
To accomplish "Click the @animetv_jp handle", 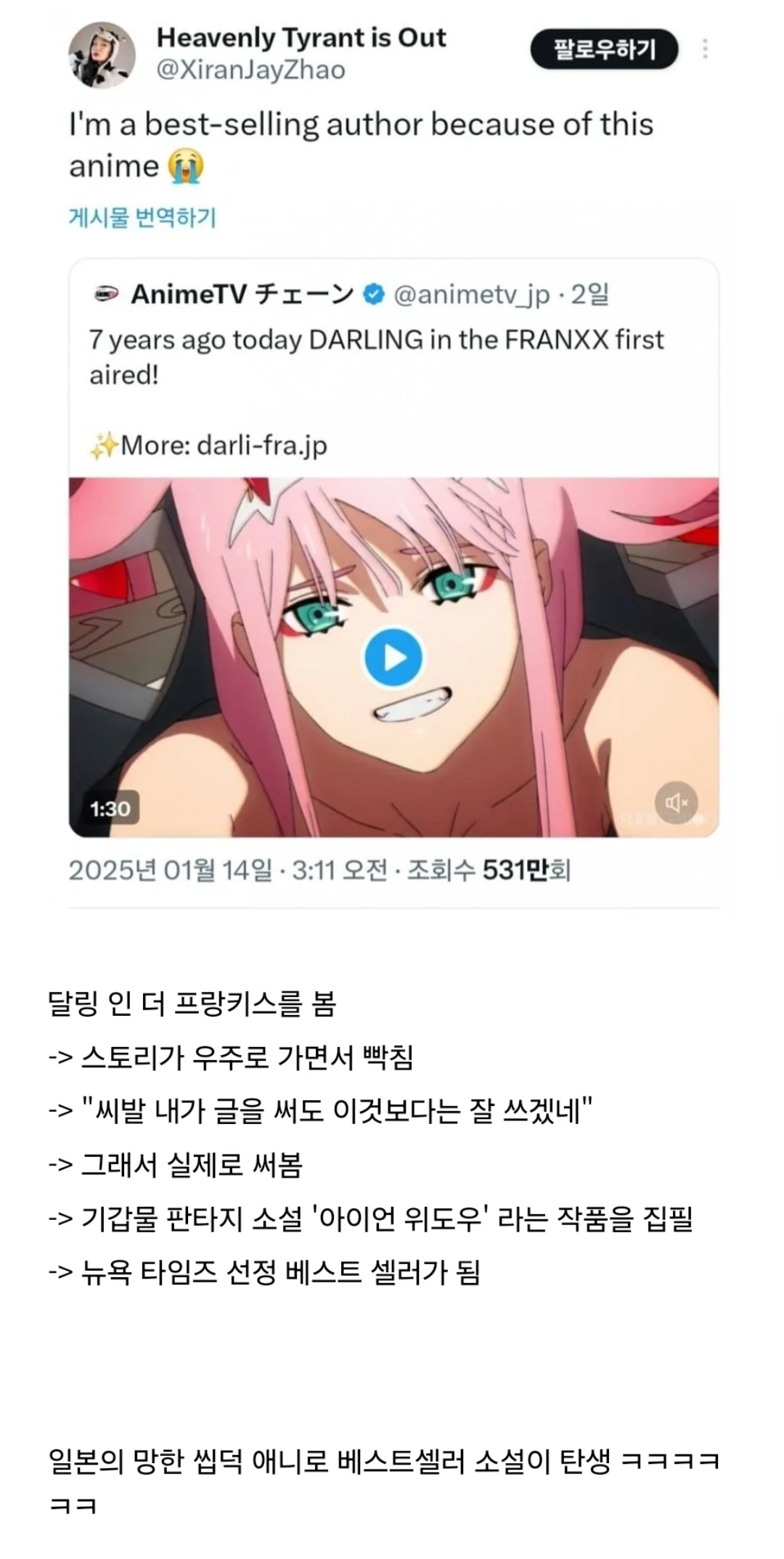I will tap(472, 295).
